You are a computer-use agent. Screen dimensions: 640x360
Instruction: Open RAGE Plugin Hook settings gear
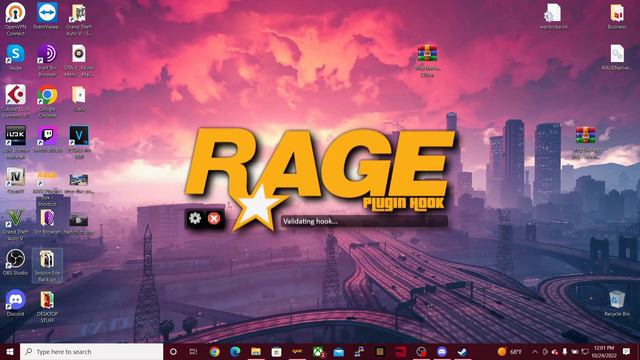click(195, 218)
